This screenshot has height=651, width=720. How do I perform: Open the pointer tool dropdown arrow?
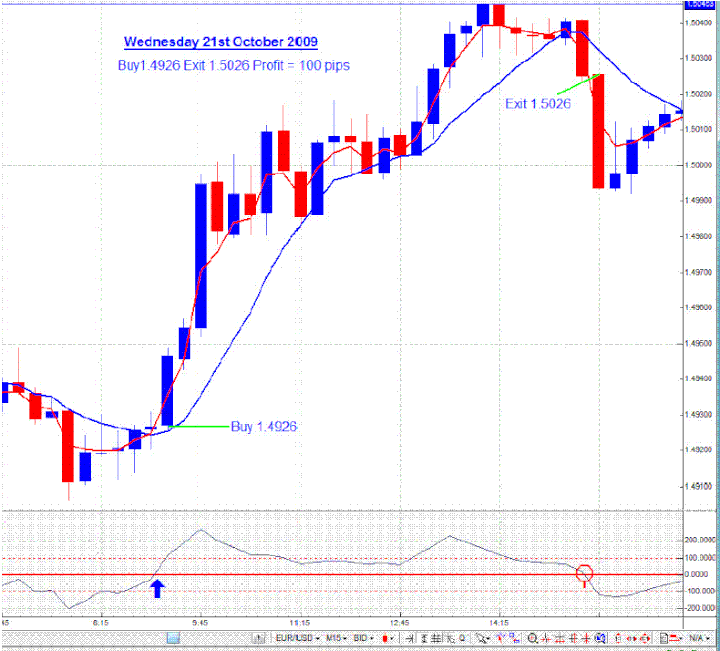[489, 639]
